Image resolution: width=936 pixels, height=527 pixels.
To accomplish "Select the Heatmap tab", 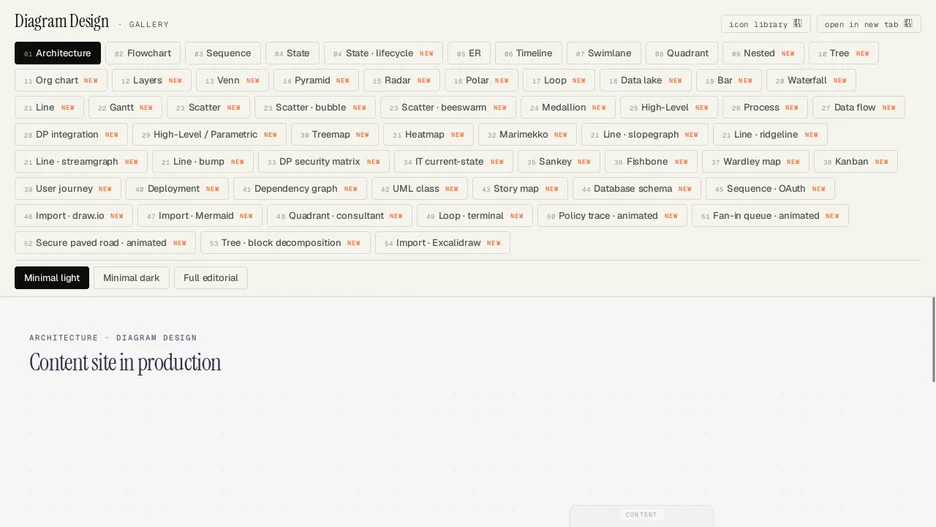I will 429,134.
